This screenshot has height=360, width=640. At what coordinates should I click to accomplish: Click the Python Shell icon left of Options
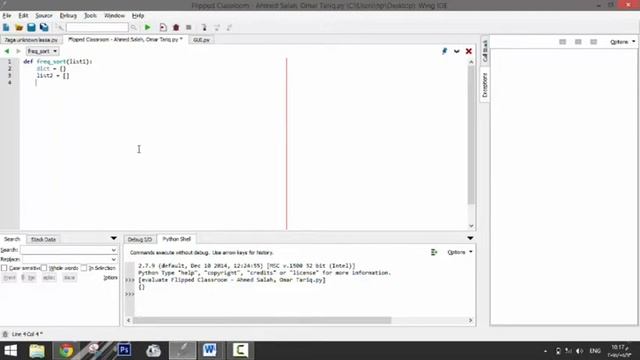(x=434, y=252)
